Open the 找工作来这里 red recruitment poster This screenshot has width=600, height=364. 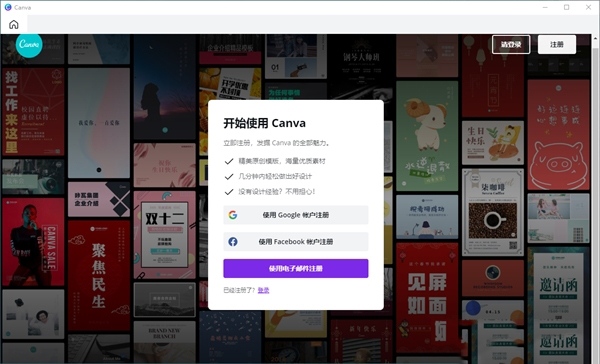(x=33, y=112)
